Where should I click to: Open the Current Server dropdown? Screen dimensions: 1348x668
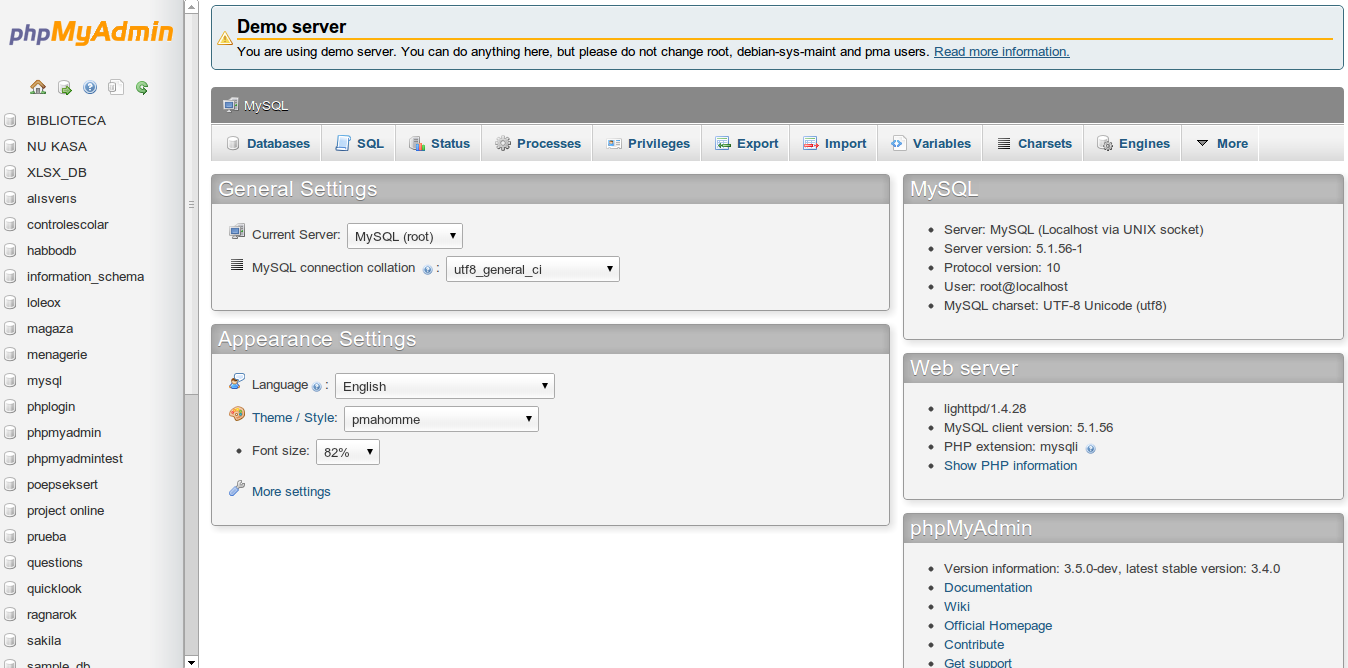click(405, 236)
